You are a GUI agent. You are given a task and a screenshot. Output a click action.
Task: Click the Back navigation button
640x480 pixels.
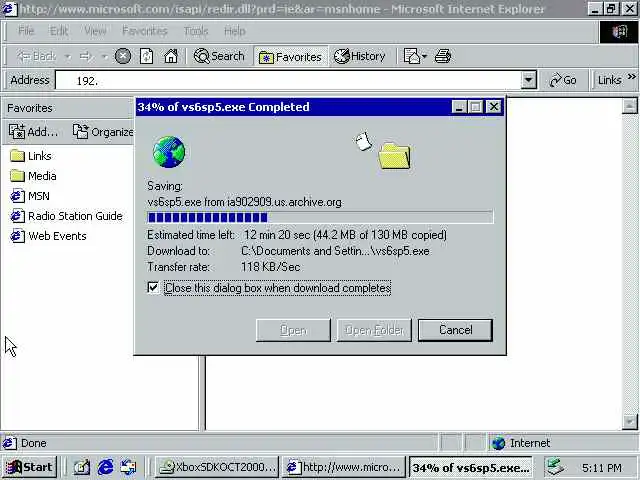(36, 56)
